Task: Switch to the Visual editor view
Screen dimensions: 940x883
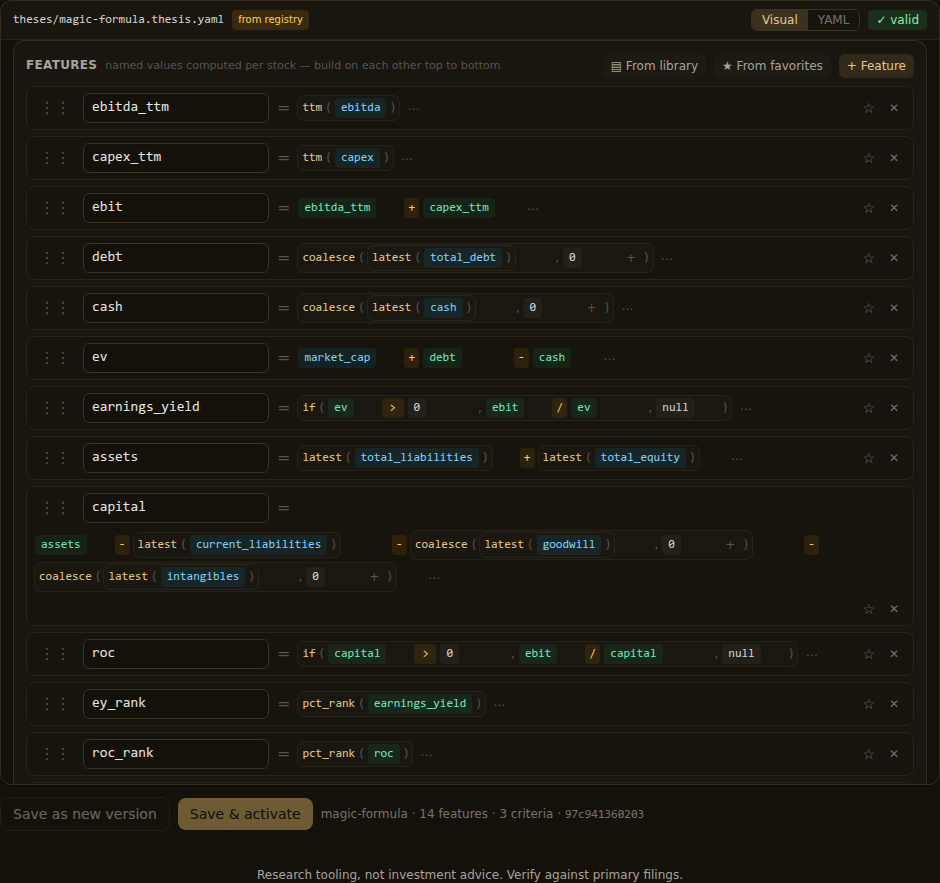Action: [x=779, y=20]
